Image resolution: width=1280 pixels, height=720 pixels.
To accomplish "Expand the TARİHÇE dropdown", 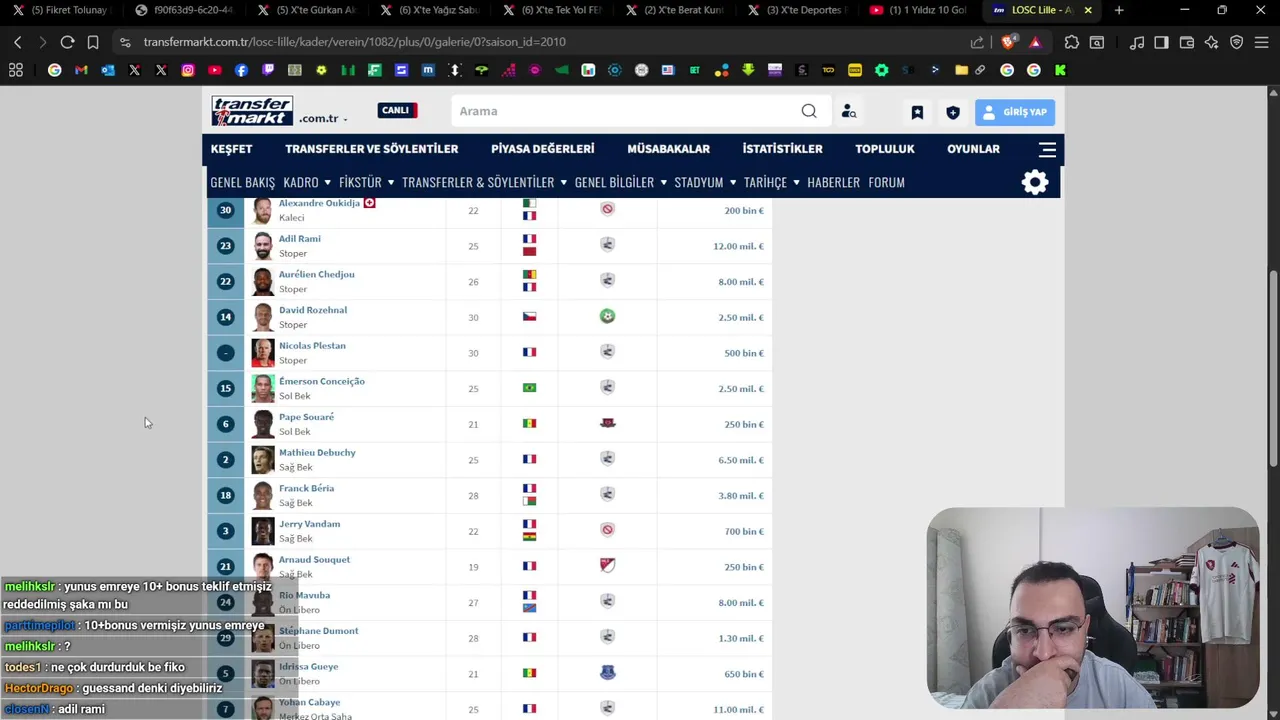I will click(796, 182).
